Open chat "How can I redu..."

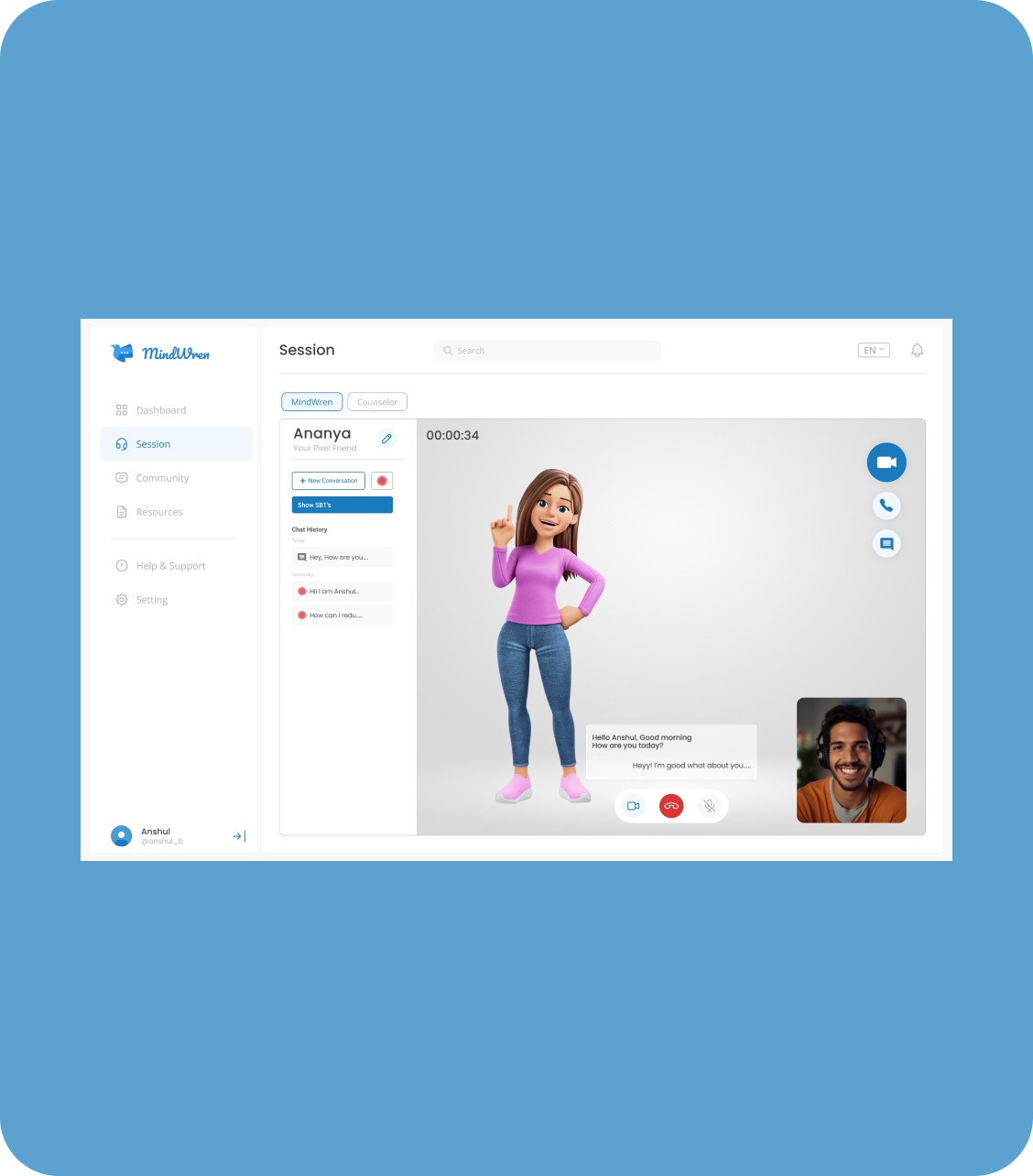(x=343, y=615)
